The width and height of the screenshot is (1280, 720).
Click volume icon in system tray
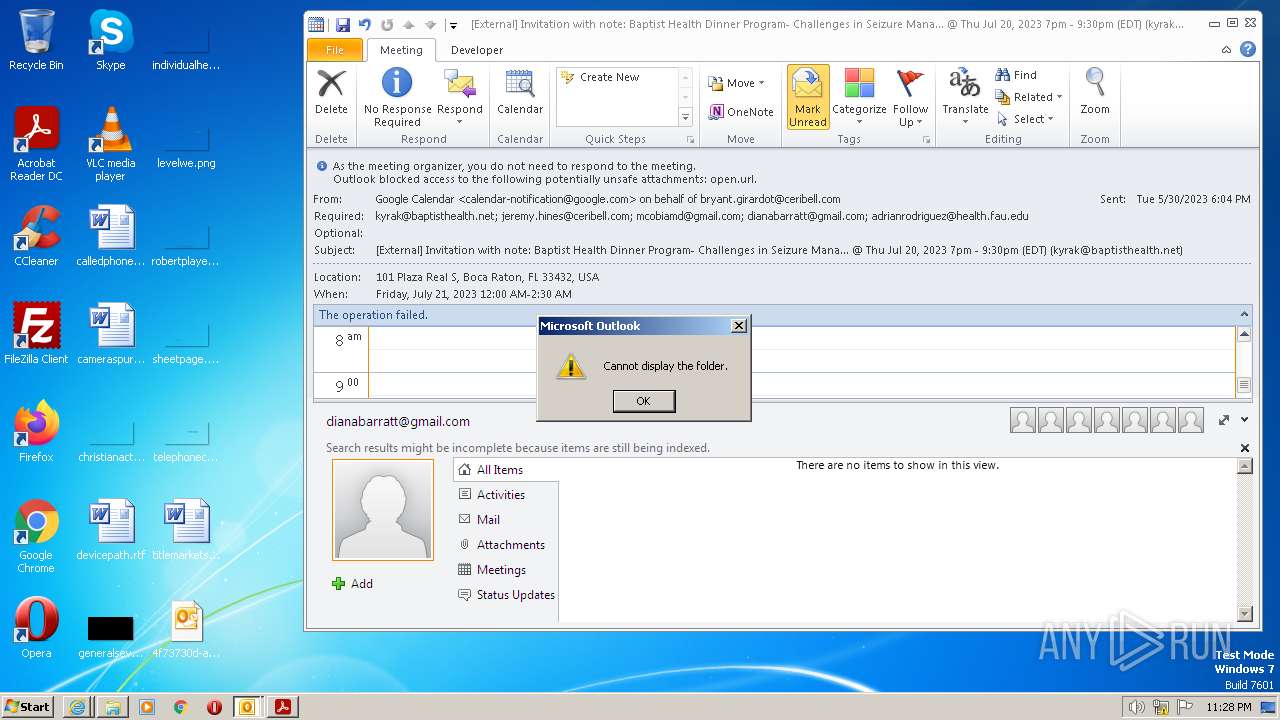(x=1137, y=707)
